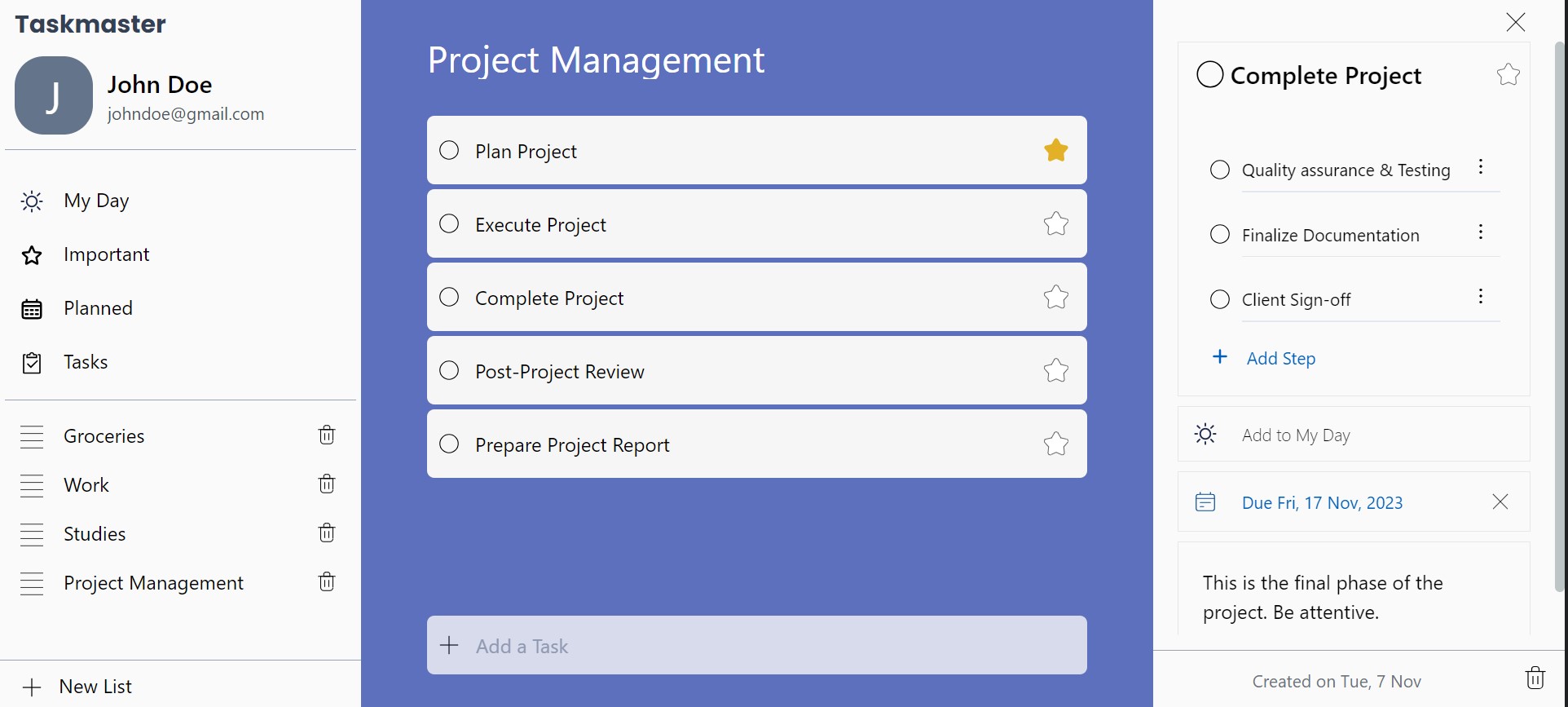Image resolution: width=1568 pixels, height=707 pixels.
Task: Check off the Post-Project Review task
Action: click(x=448, y=370)
